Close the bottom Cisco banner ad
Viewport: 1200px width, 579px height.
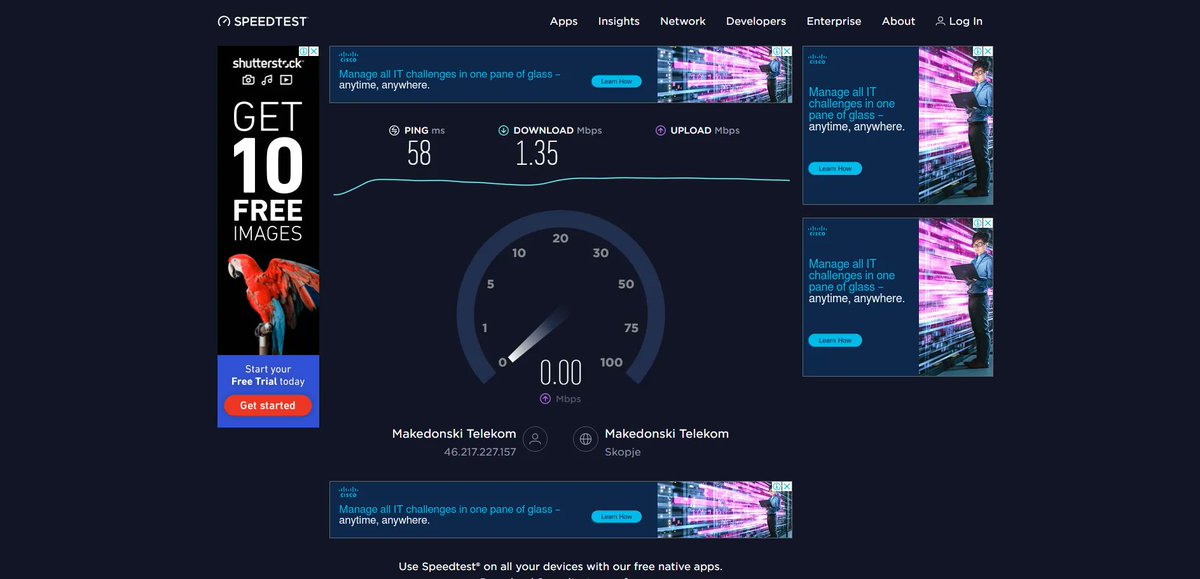[787, 486]
